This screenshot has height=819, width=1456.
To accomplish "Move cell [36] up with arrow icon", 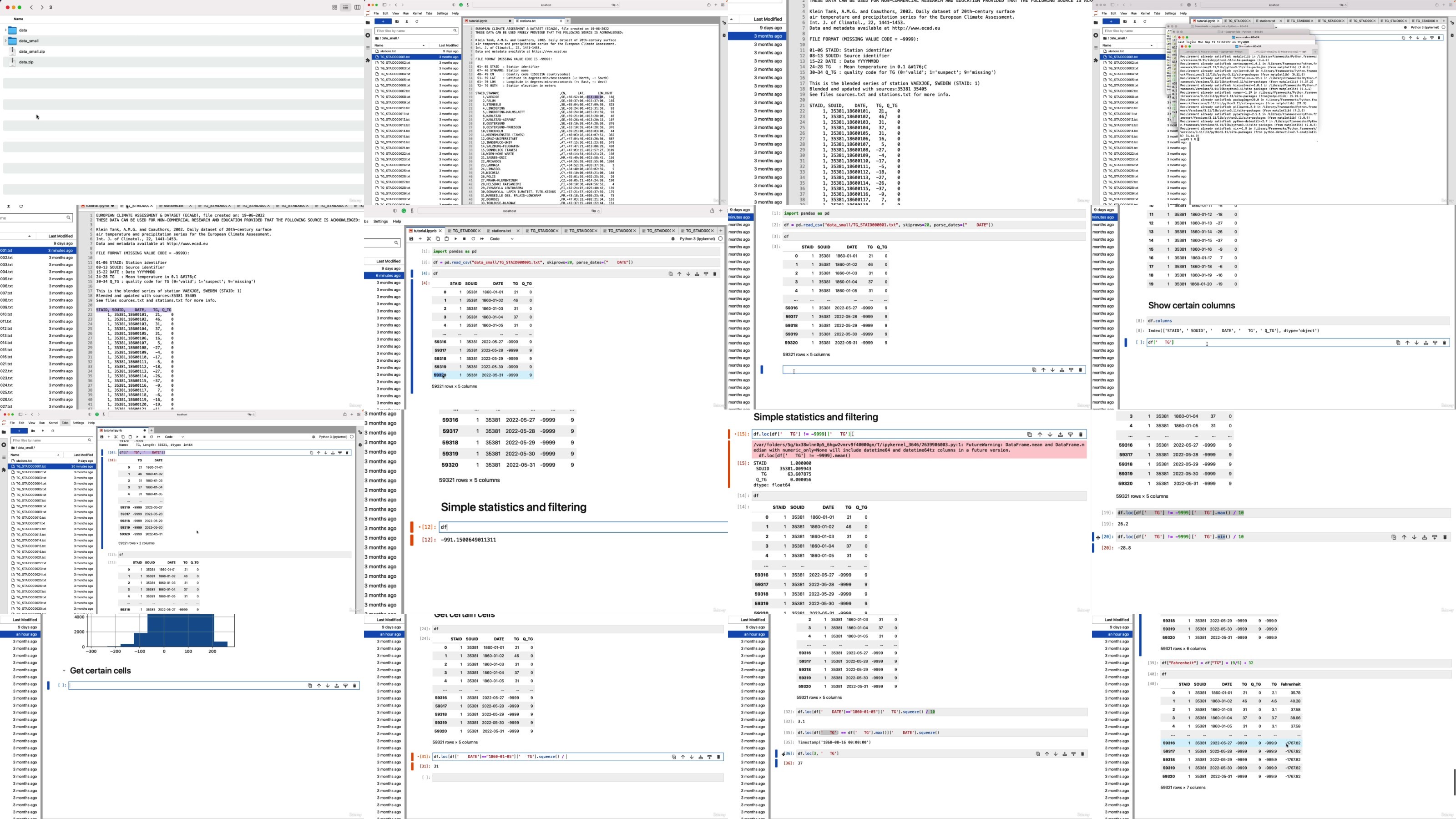I will (x=1047, y=753).
